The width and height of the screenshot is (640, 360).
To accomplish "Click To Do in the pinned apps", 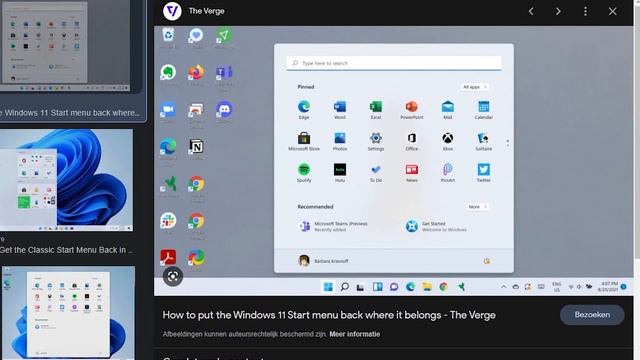I will [376, 173].
